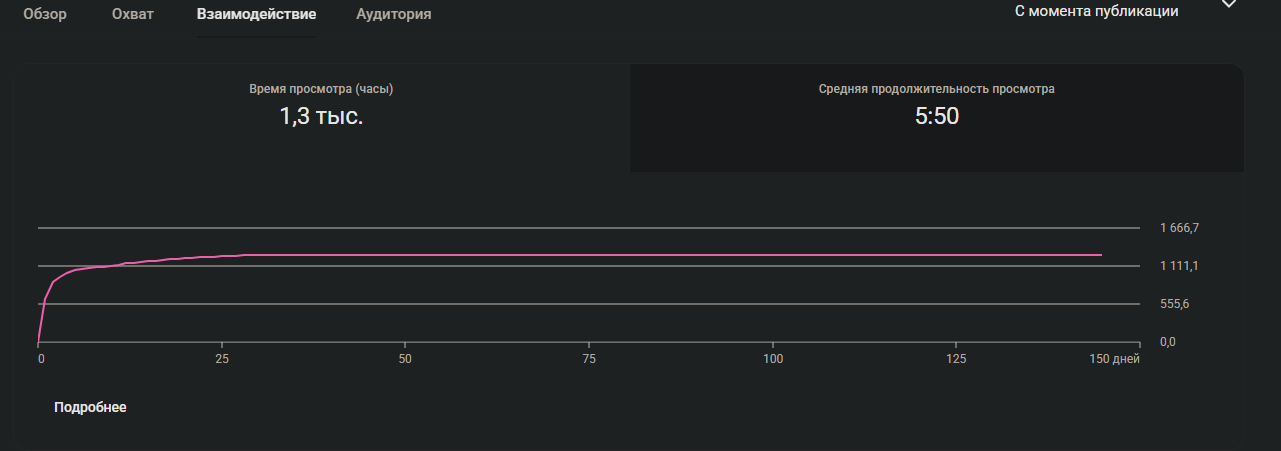
Task: Click the 555,6 value on vertical axis
Action: coord(1174,304)
